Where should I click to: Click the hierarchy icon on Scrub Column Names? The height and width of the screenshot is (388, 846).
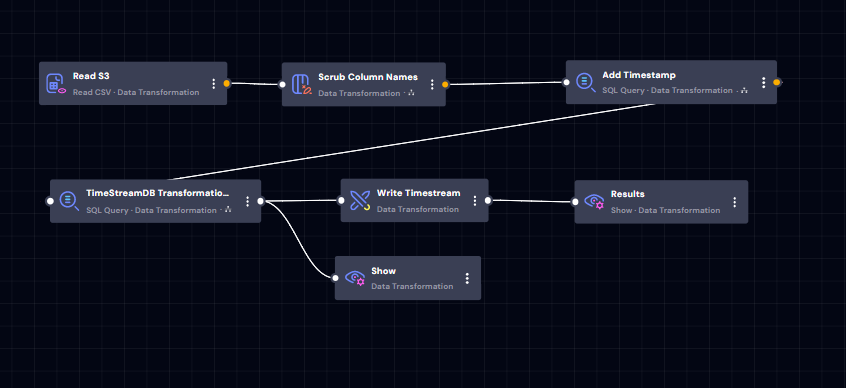pos(411,93)
